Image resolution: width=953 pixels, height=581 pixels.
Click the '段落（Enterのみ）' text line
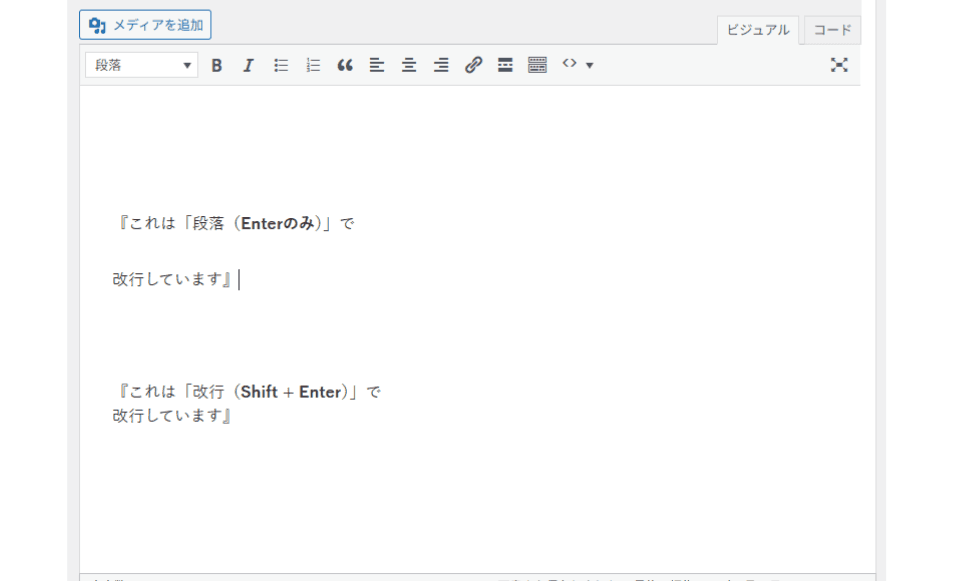(x=236, y=224)
